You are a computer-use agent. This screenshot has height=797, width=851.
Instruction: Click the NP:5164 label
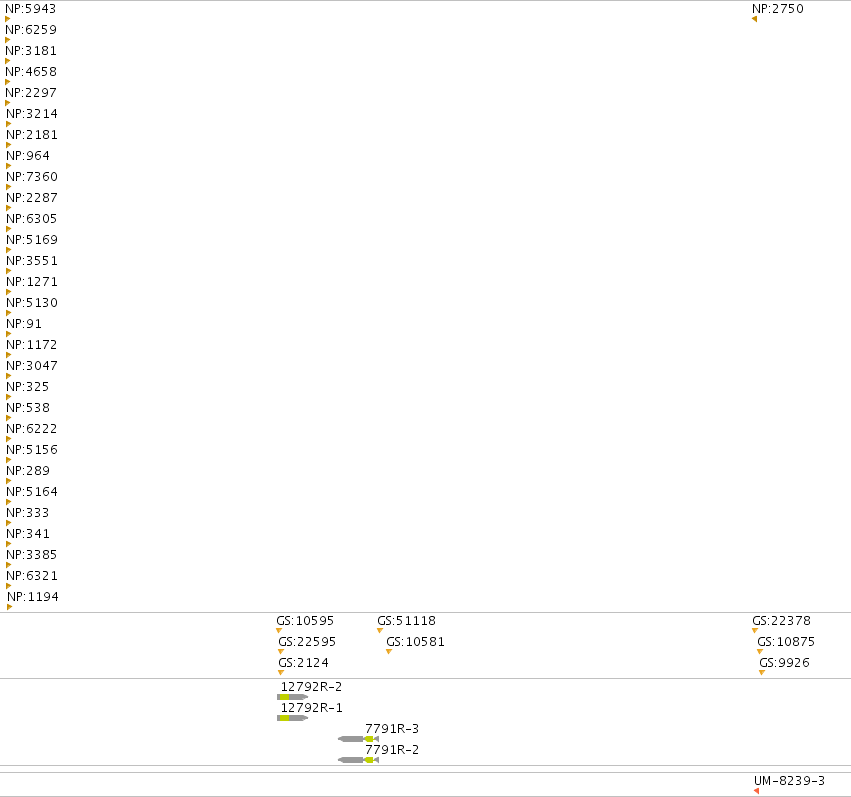tap(32, 492)
